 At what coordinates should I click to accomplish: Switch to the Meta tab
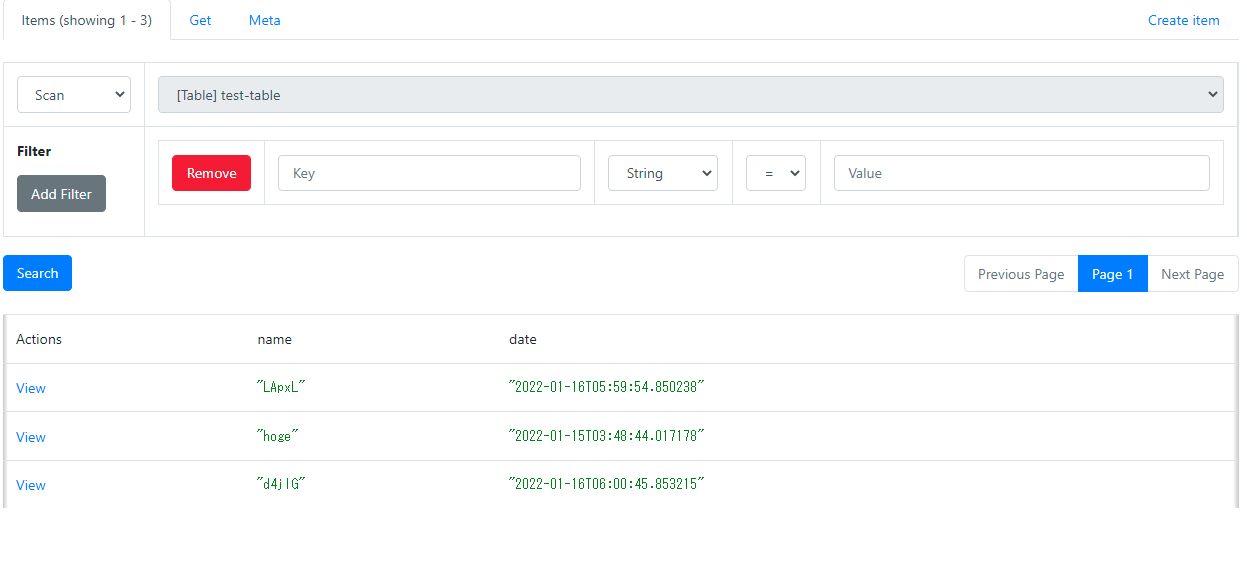[x=264, y=20]
